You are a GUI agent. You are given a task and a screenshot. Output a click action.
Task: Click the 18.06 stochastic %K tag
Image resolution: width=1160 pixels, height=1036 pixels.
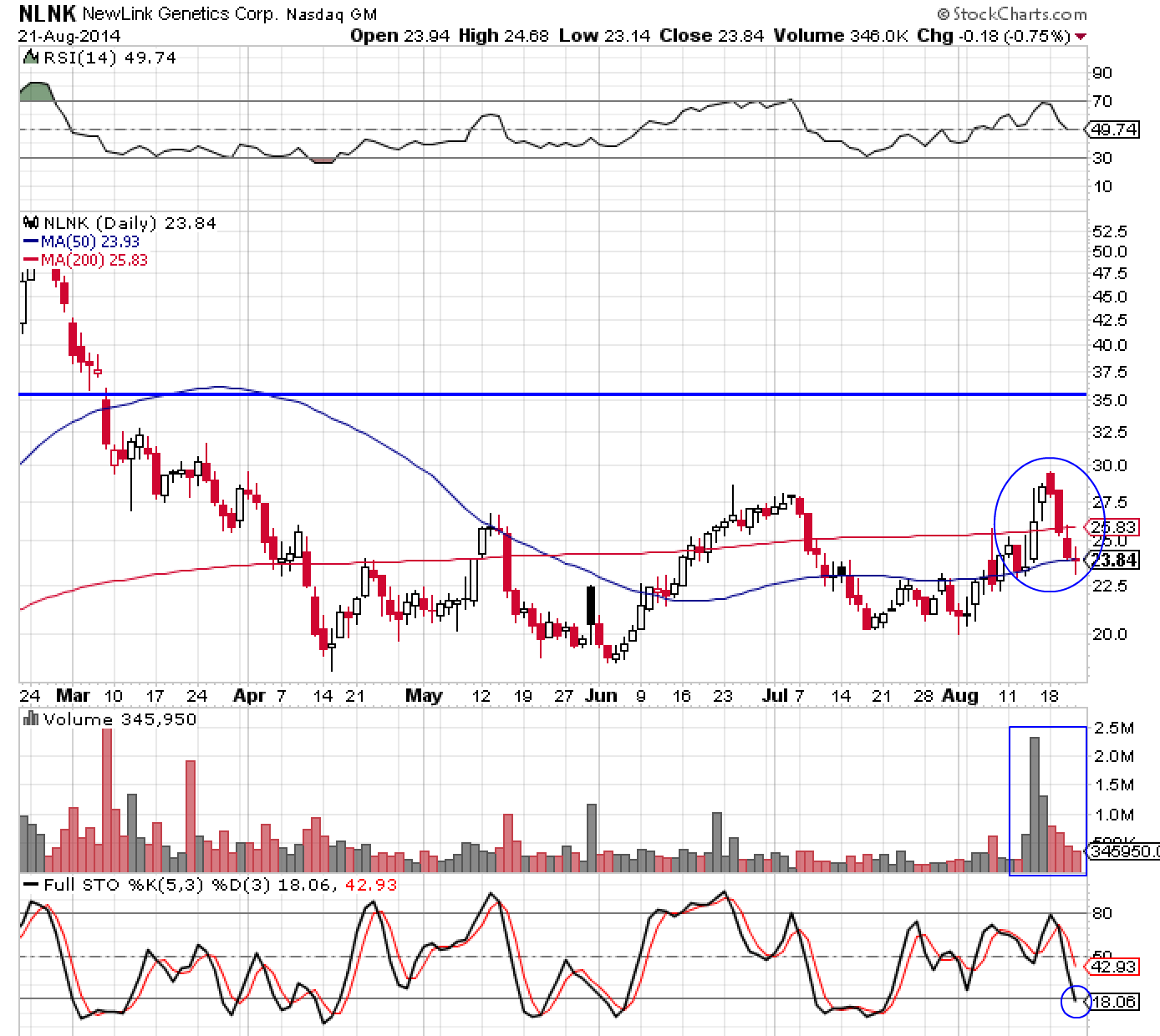click(1113, 1001)
